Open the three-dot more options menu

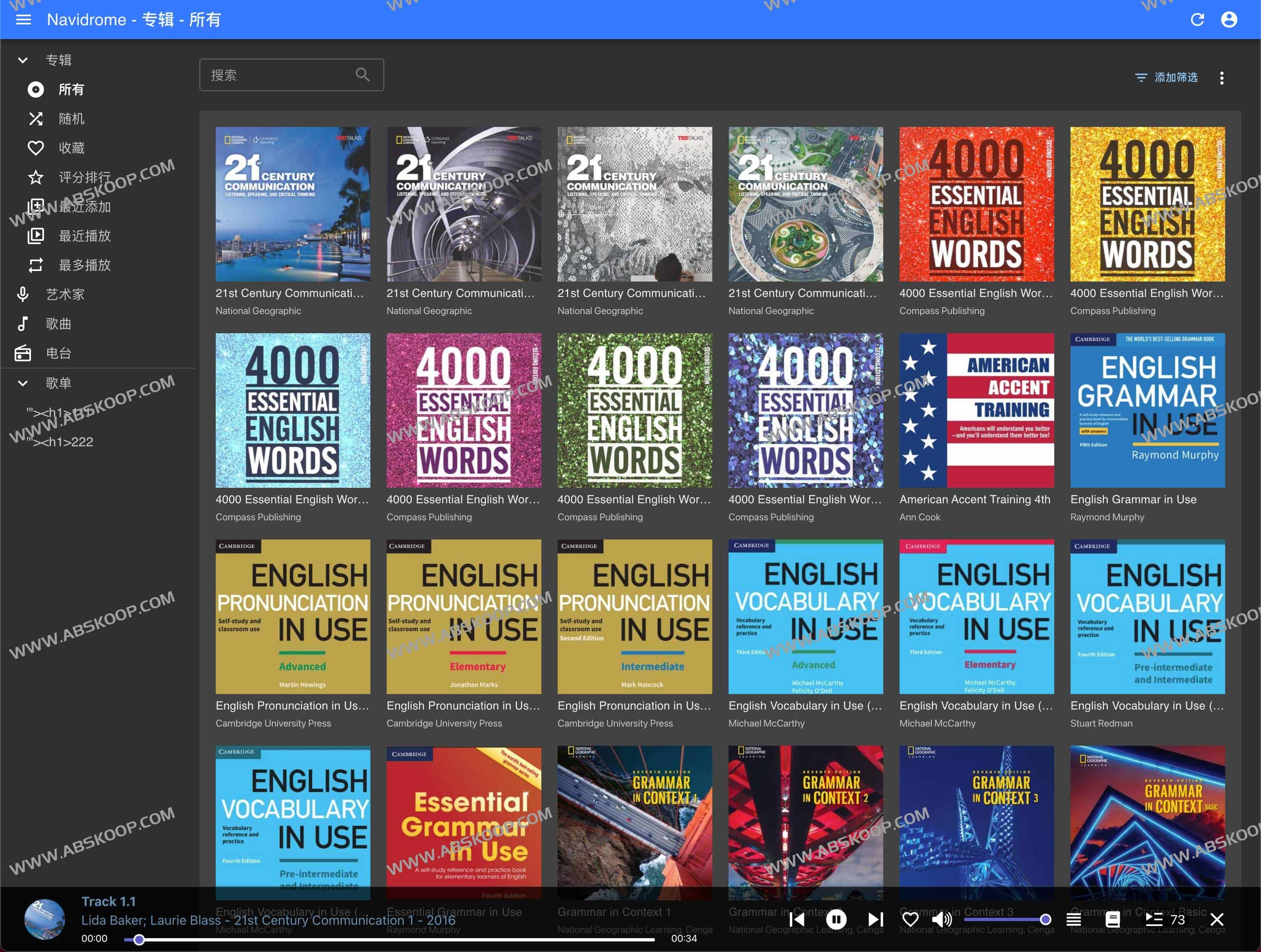(x=1221, y=78)
